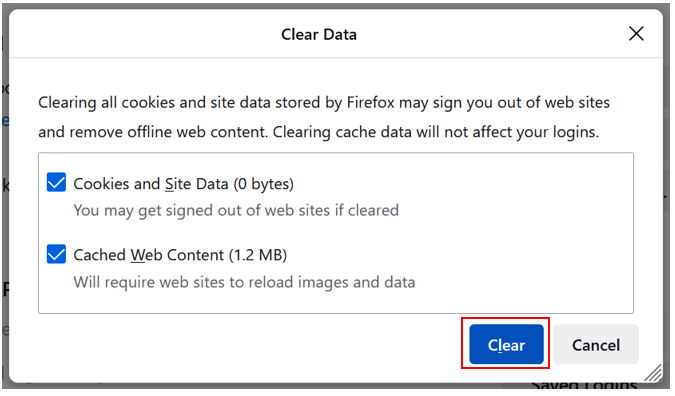The height and width of the screenshot is (396, 675).
Task: Click the 'Cached Web Content (1.2 MB)' label
Action: click(180, 255)
